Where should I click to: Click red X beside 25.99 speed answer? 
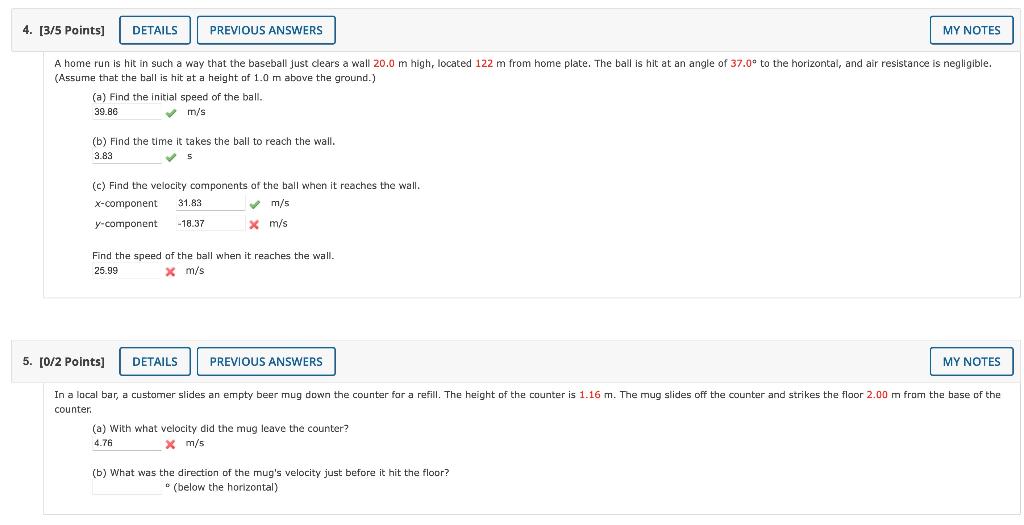point(170,272)
